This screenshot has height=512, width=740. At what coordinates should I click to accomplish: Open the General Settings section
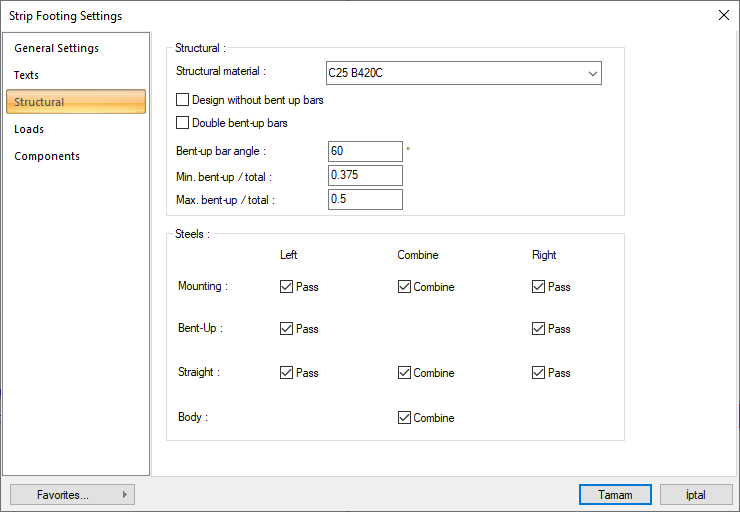(56, 48)
